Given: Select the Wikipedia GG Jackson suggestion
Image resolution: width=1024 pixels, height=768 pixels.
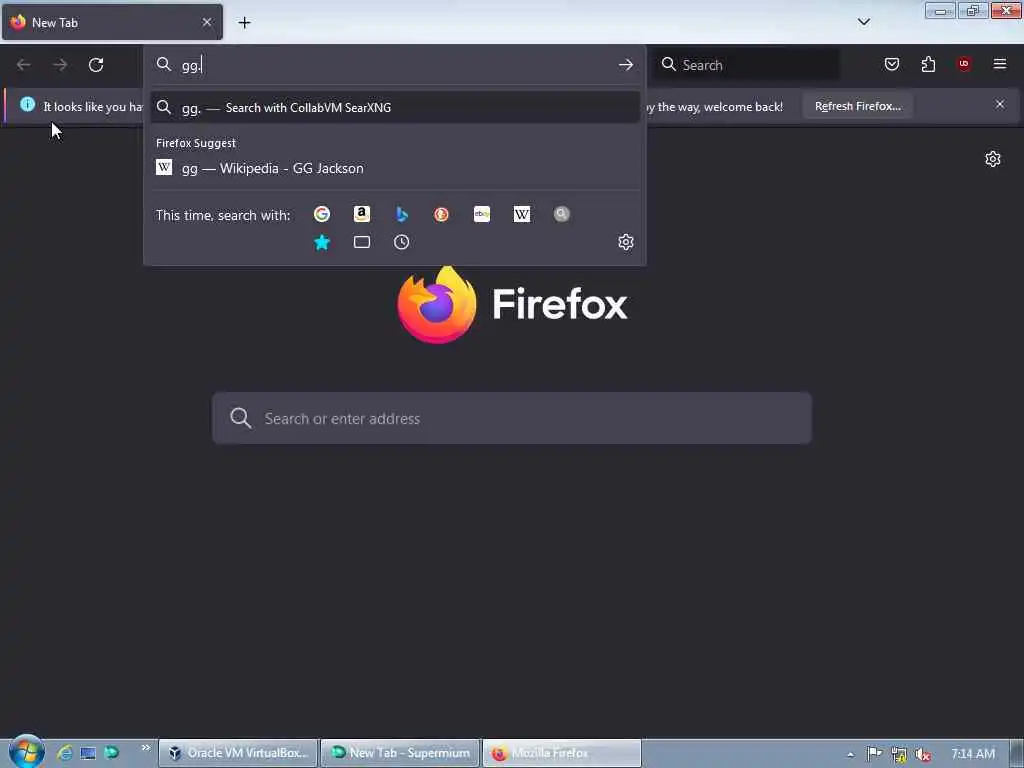Looking at the screenshot, I should pos(395,168).
